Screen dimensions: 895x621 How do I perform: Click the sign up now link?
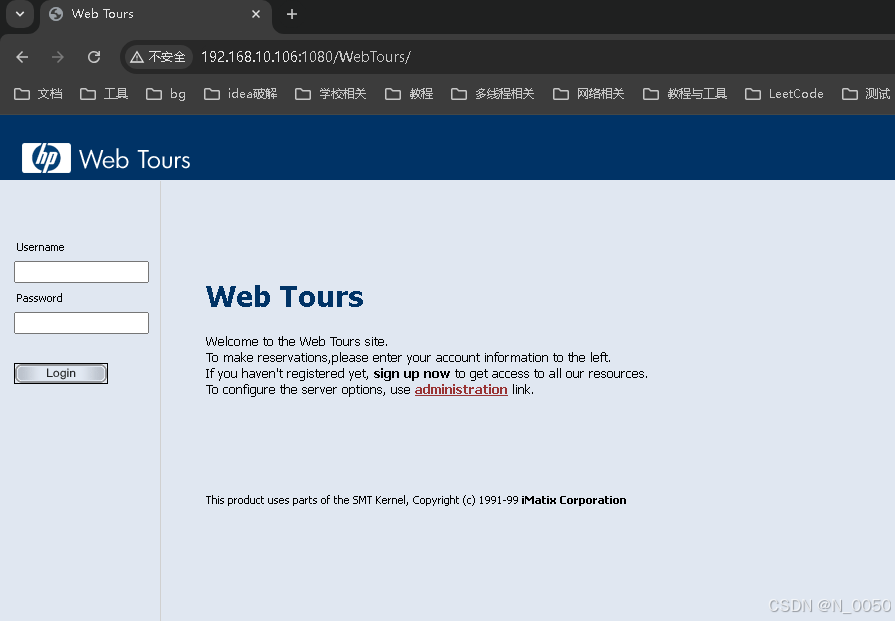point(412,373)
